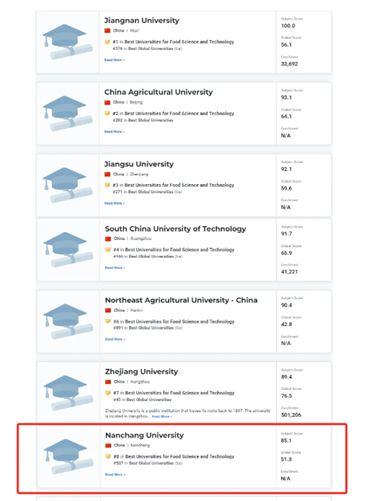Screen dimensions: 376x501
Task: Open South China University of Technology title
Action: [175, 229]
